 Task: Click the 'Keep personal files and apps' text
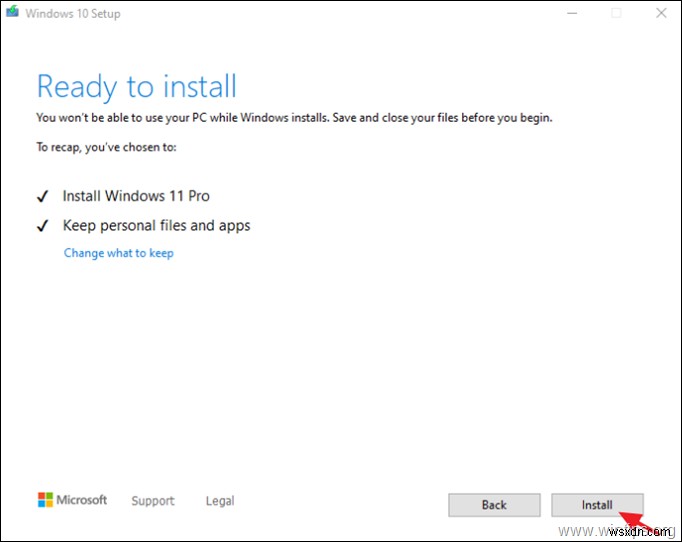point(157,226)
